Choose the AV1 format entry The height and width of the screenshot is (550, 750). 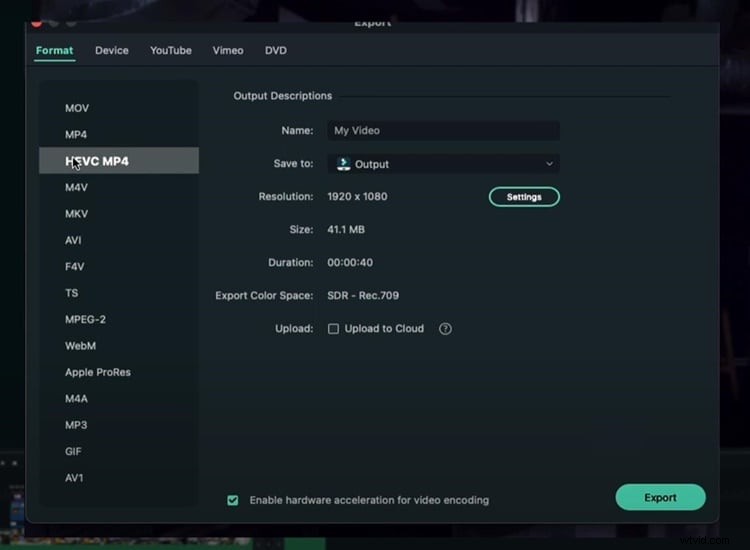75,478
